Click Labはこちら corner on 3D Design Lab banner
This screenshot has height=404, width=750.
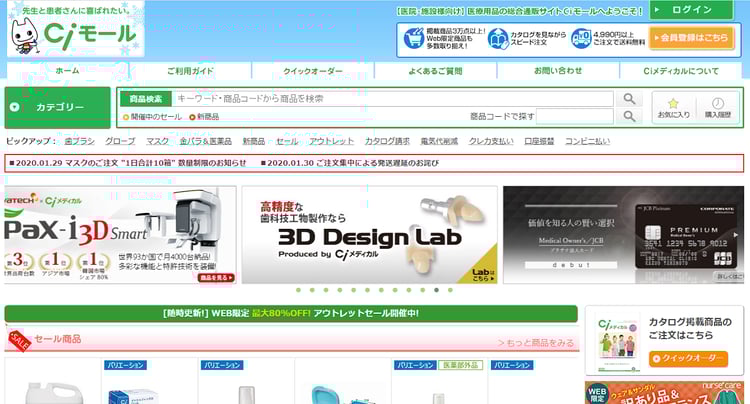tap(483, 274)
